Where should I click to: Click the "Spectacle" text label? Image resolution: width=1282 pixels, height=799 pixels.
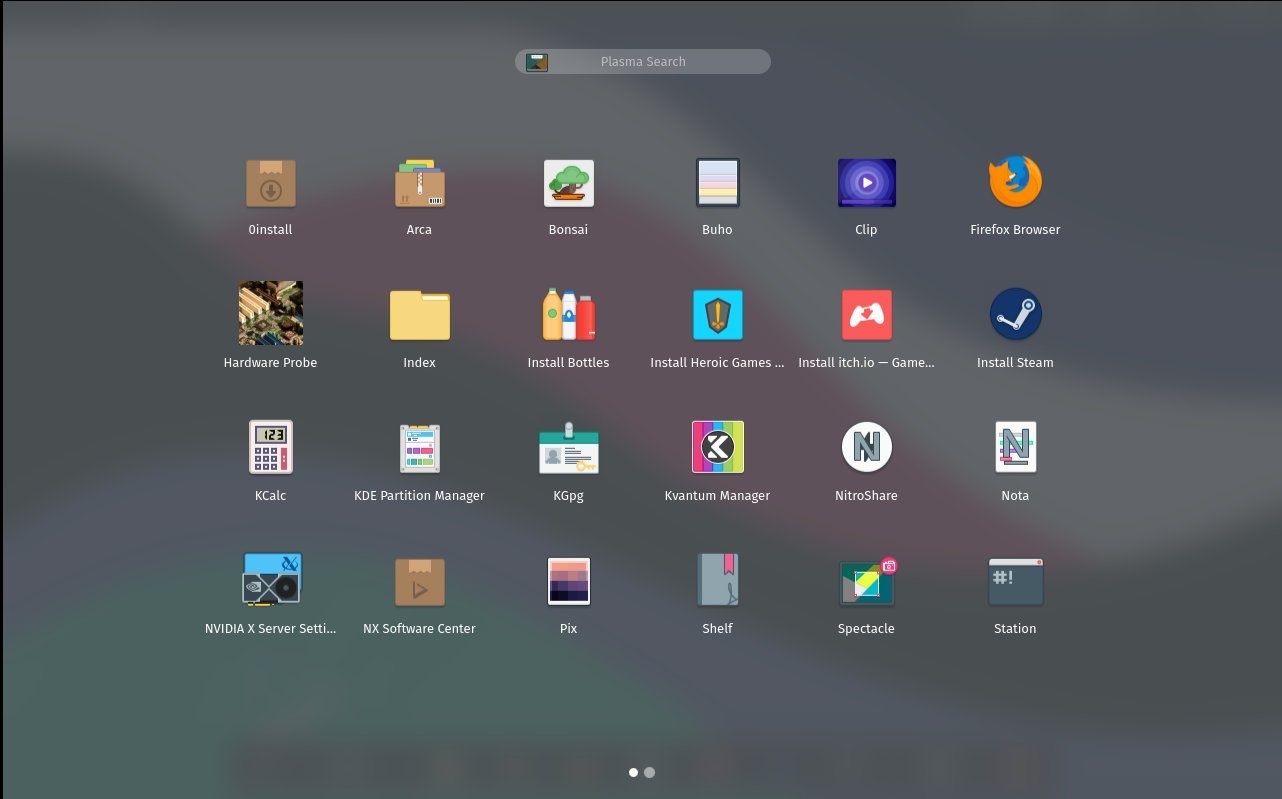[x=867, y=628]
